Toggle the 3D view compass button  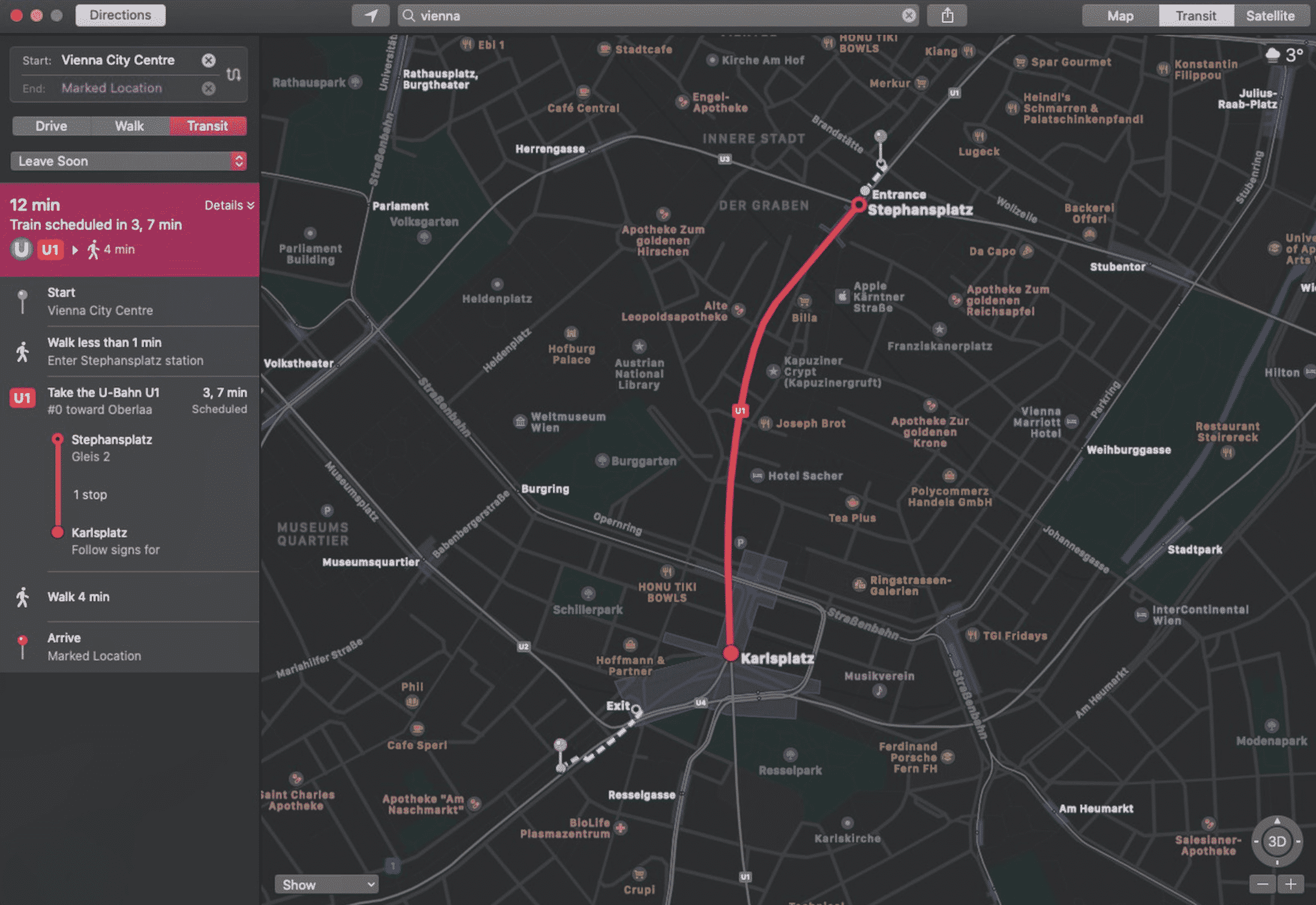point(1276,841)
